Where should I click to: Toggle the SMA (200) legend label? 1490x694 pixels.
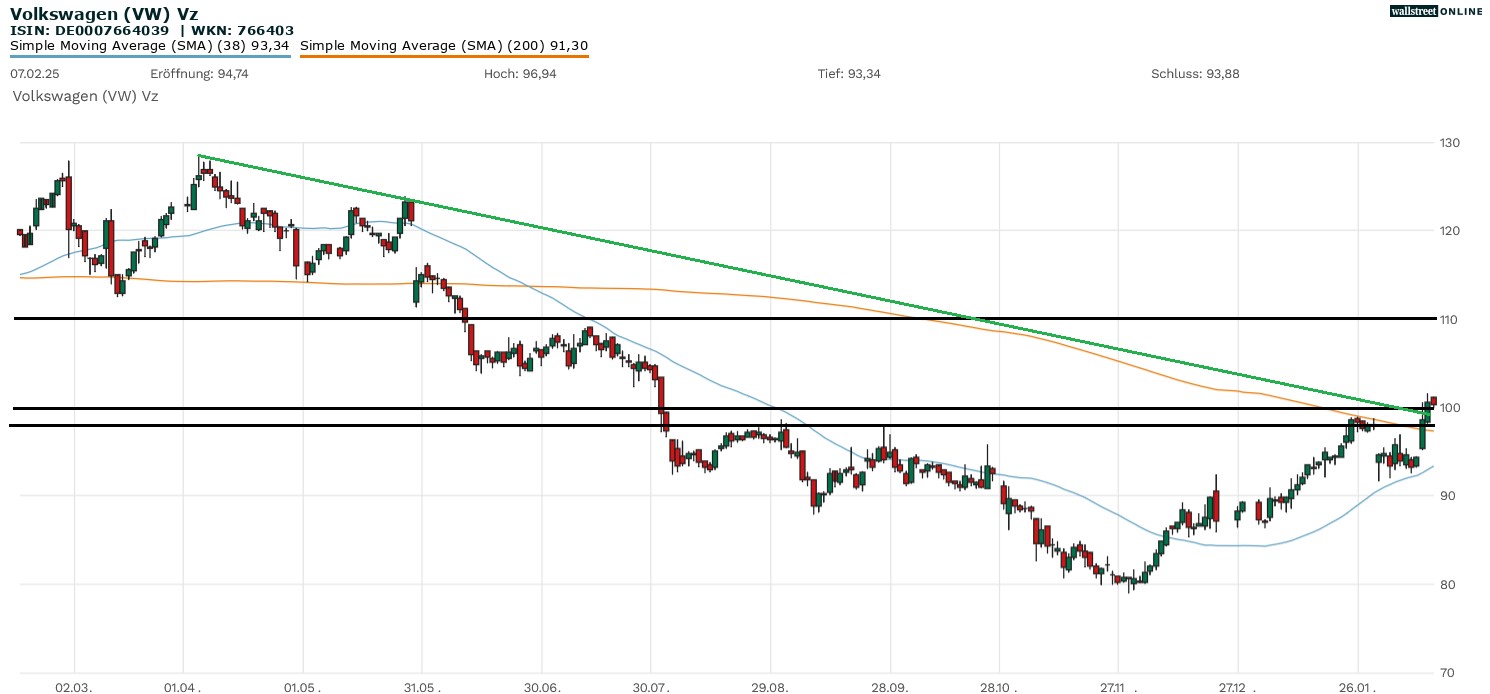[x=444, y=45]
